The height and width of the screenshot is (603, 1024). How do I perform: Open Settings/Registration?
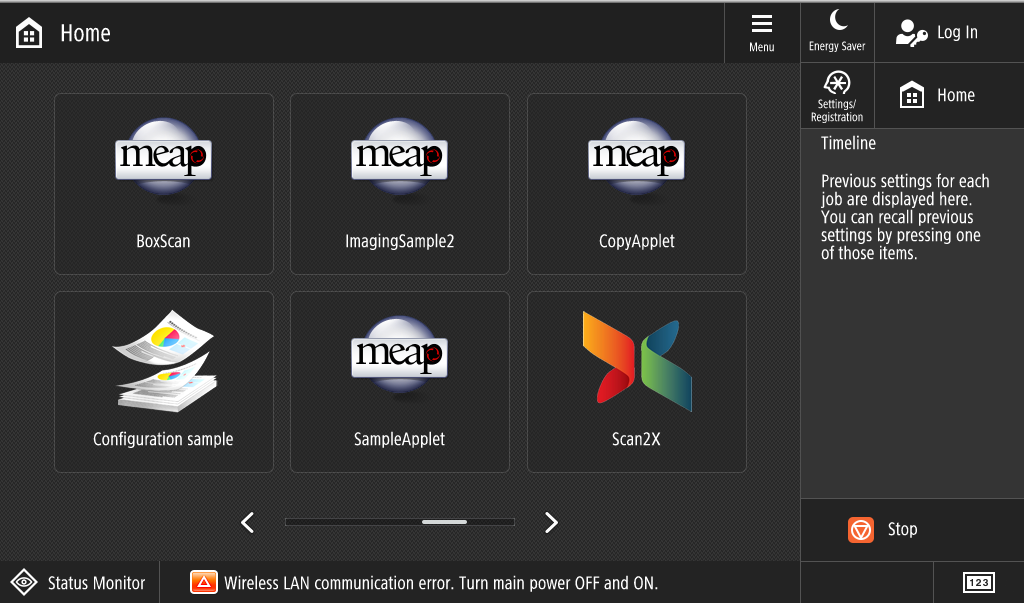coord(837,96)
